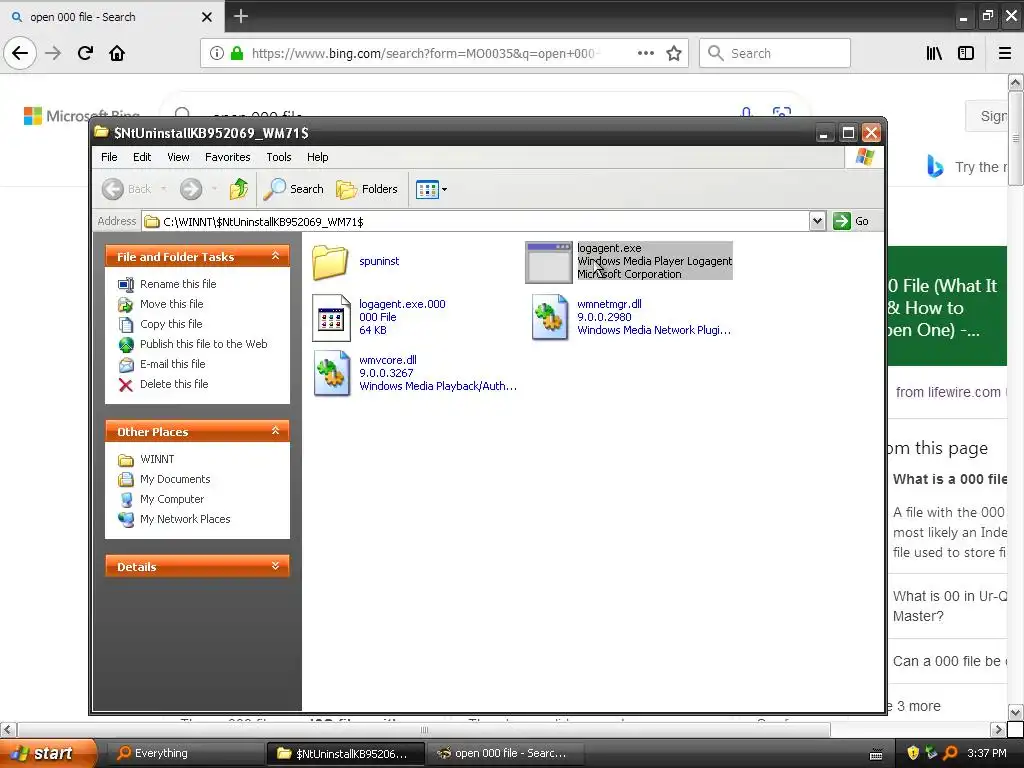Open Firefox page actions three-dot menu

645,53
